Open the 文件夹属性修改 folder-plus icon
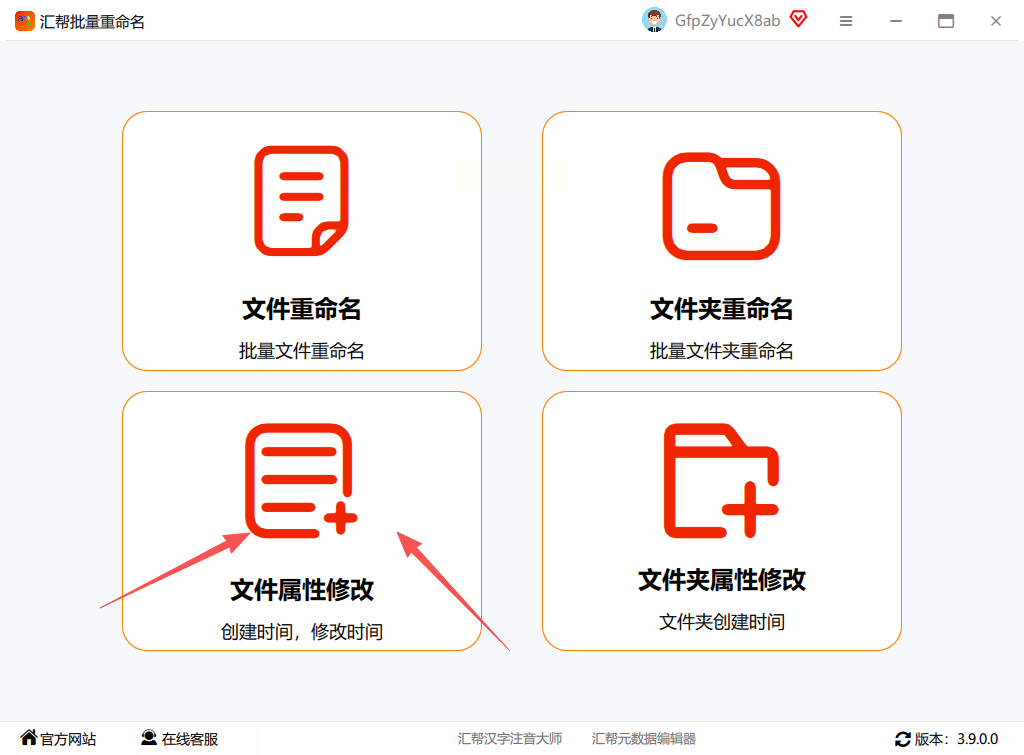 (721, 481)
